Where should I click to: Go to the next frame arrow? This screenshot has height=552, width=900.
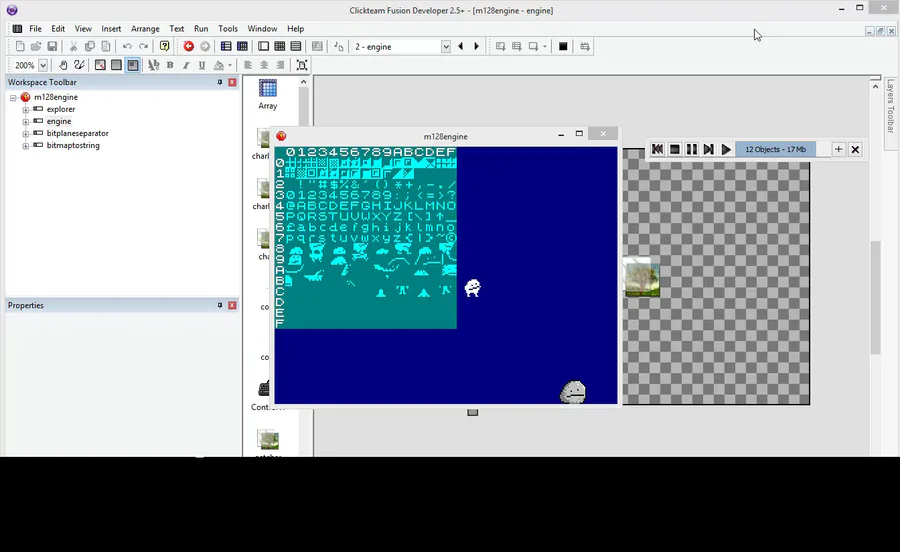tap(476, 46)
